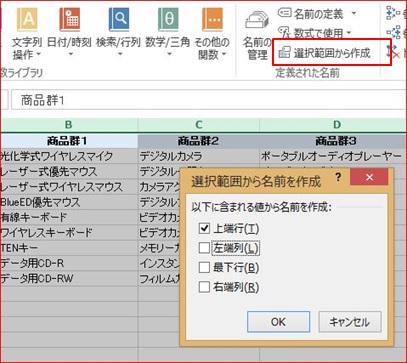Screen dimensions: 407x363
Task: Select cell ポータブルオーディオプレーヤー
Action: 333,156
